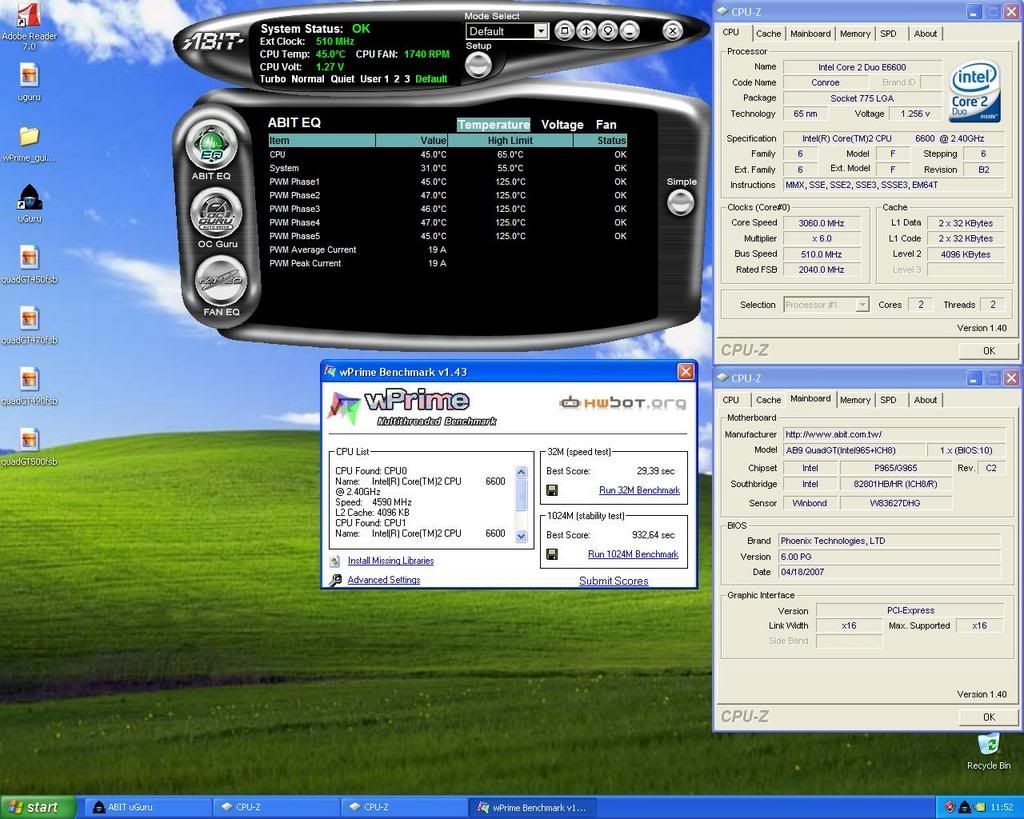Select the quadGT500fsb desktop file
Screen dimensions: 1024x819
pyautogui.click(x=29, y=447)
